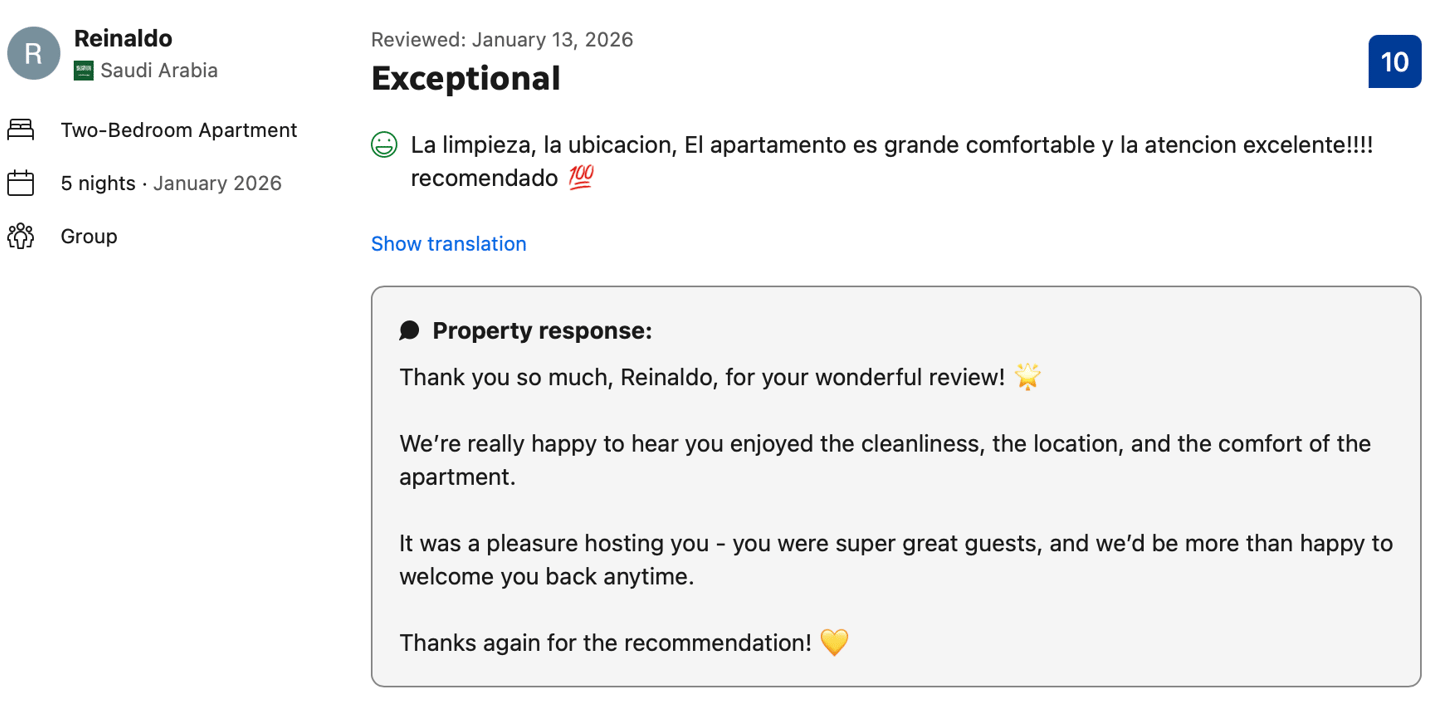The image size is (1440, 704).
Task: Click the green smiley face icon
Action: 384,145
